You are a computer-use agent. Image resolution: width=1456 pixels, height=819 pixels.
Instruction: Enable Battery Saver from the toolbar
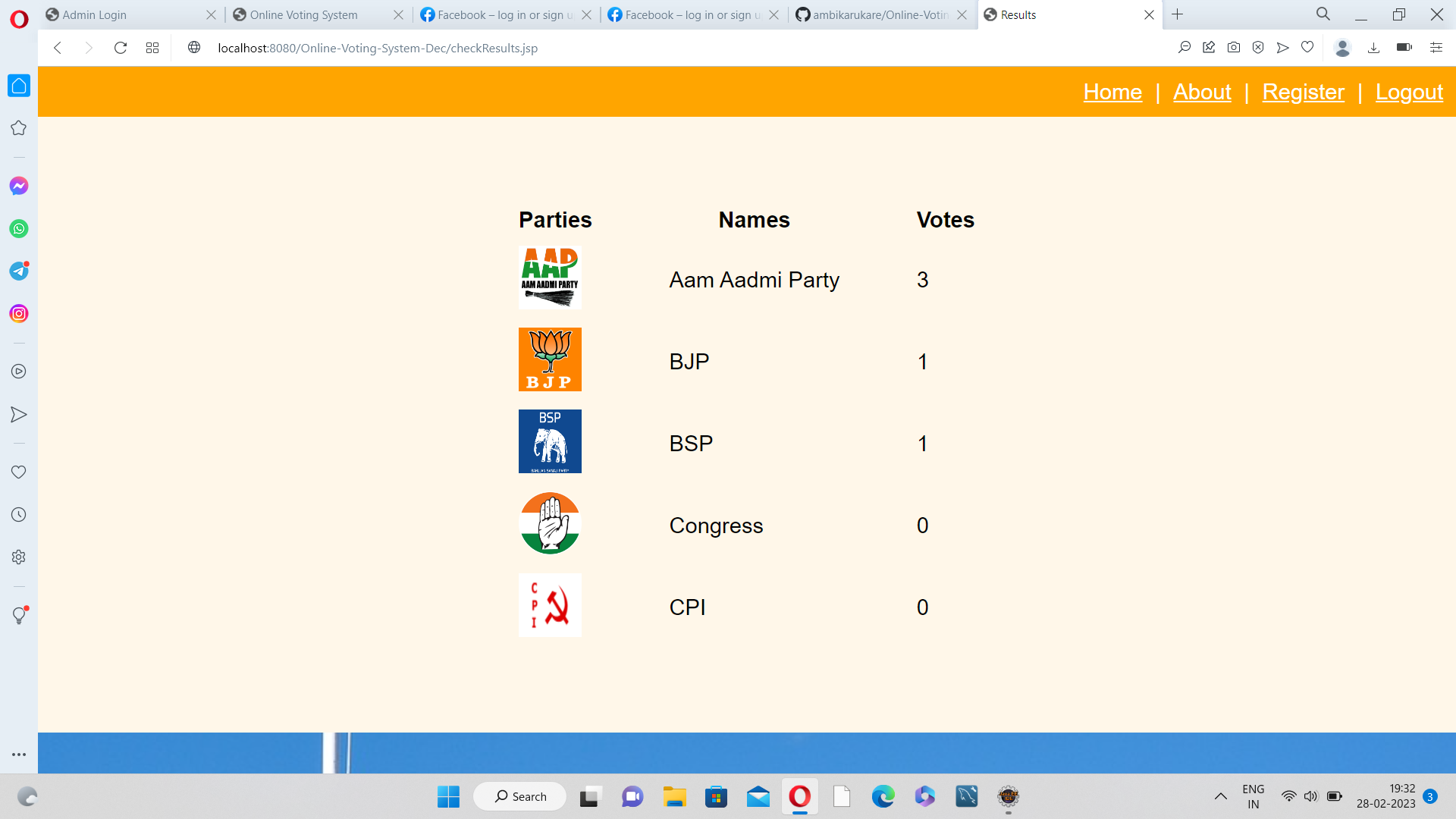point(1403,47)
